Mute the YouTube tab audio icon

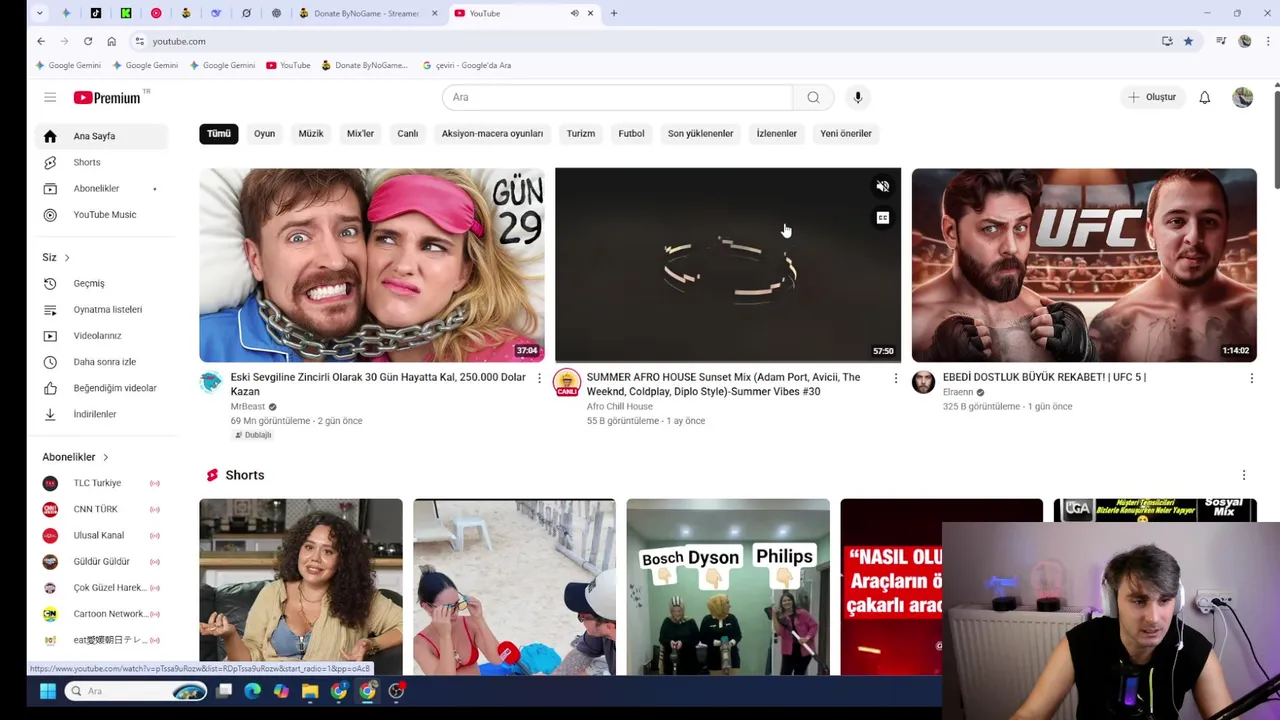point(574,13)
